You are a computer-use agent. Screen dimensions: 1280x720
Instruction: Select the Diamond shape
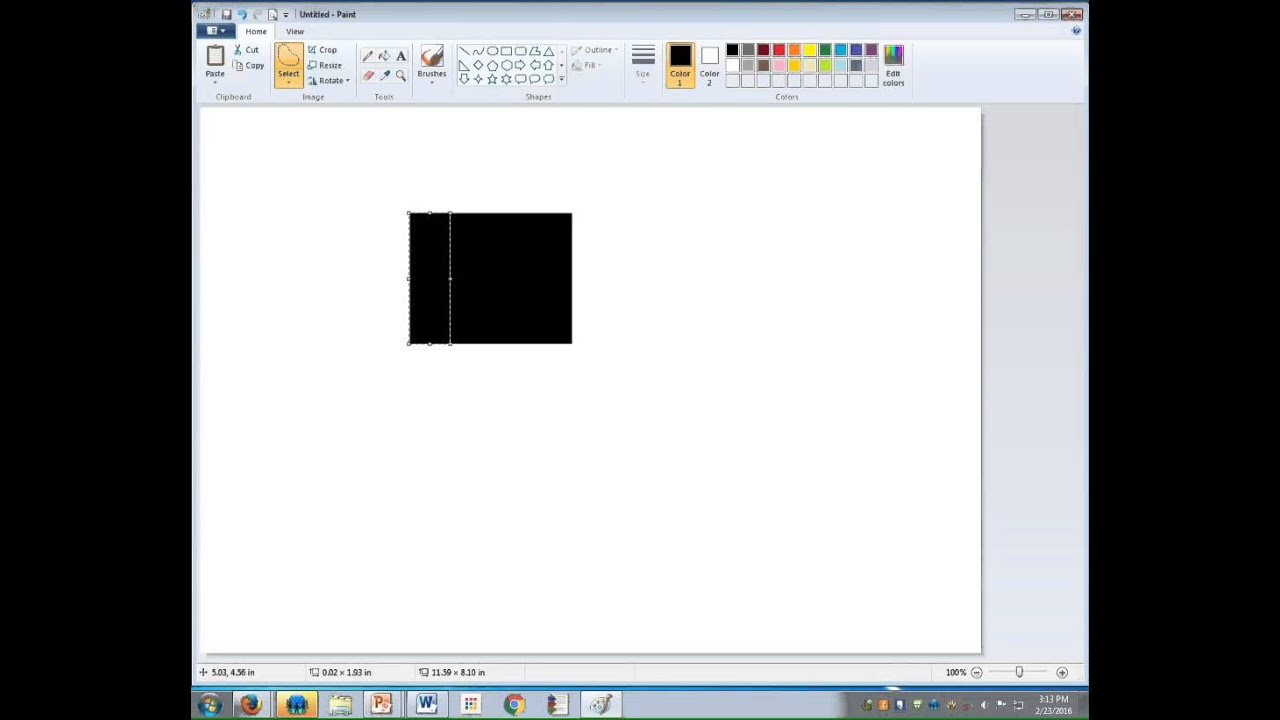(x=478, y=65)
